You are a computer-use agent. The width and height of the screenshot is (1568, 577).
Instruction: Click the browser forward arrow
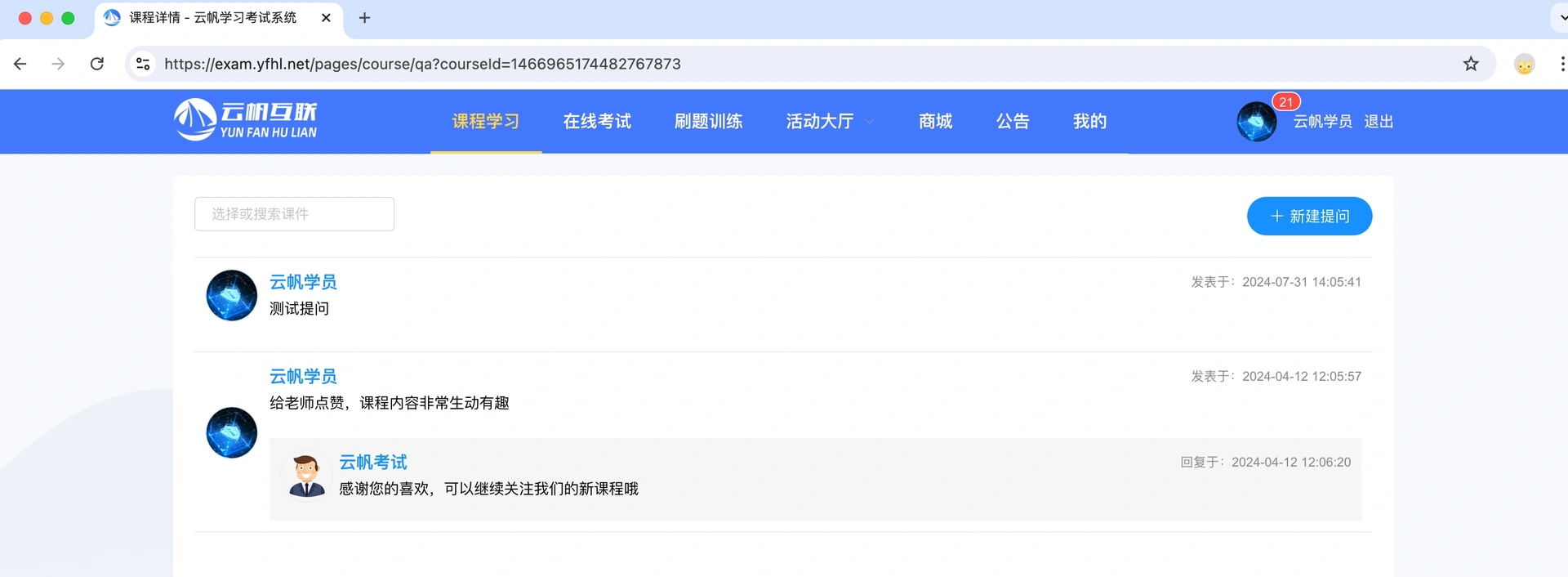pos(58,64)
